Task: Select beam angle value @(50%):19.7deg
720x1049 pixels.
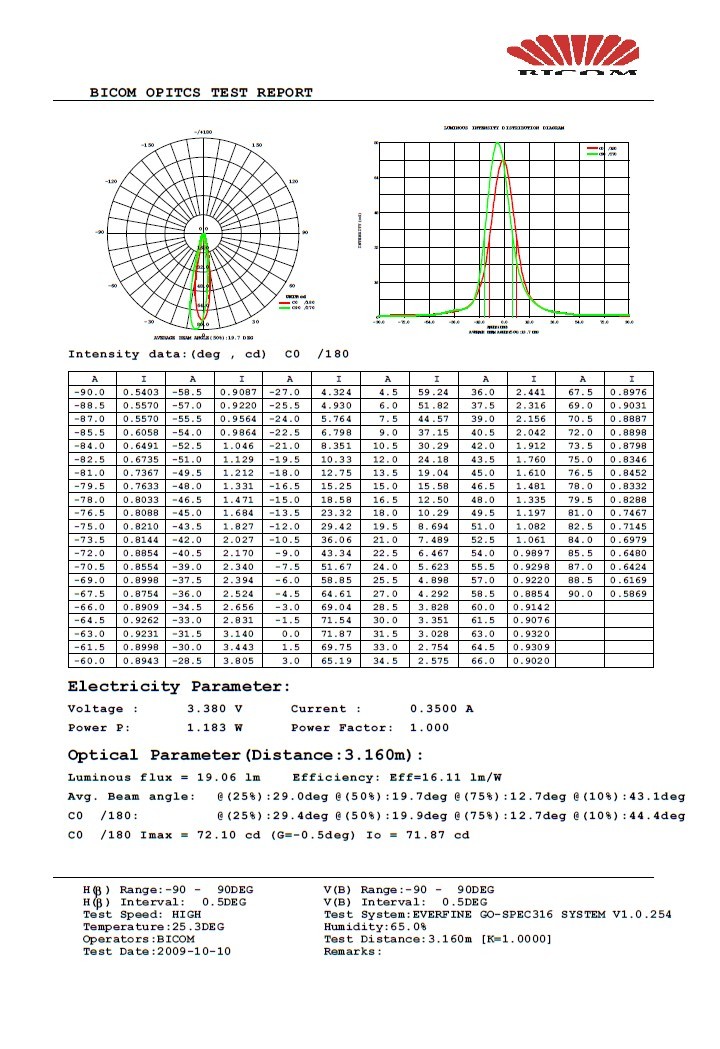Action: point(391,797)
